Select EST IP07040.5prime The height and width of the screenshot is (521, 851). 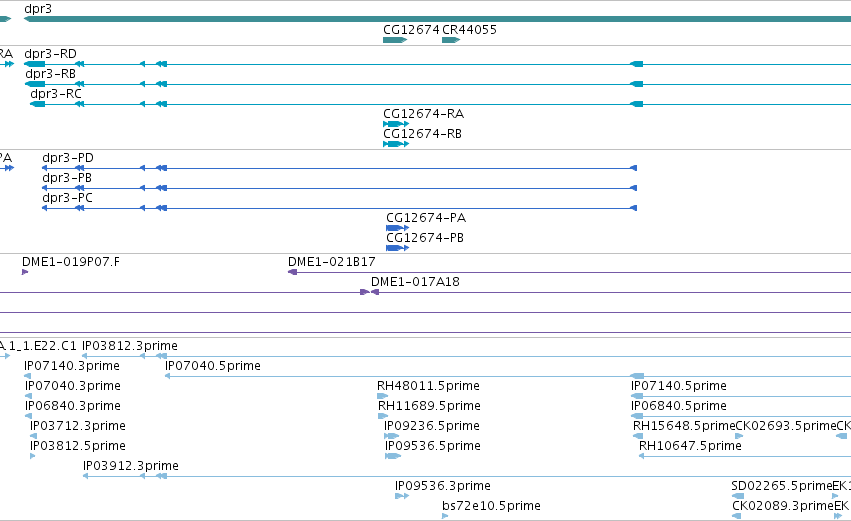pos(213,366)
